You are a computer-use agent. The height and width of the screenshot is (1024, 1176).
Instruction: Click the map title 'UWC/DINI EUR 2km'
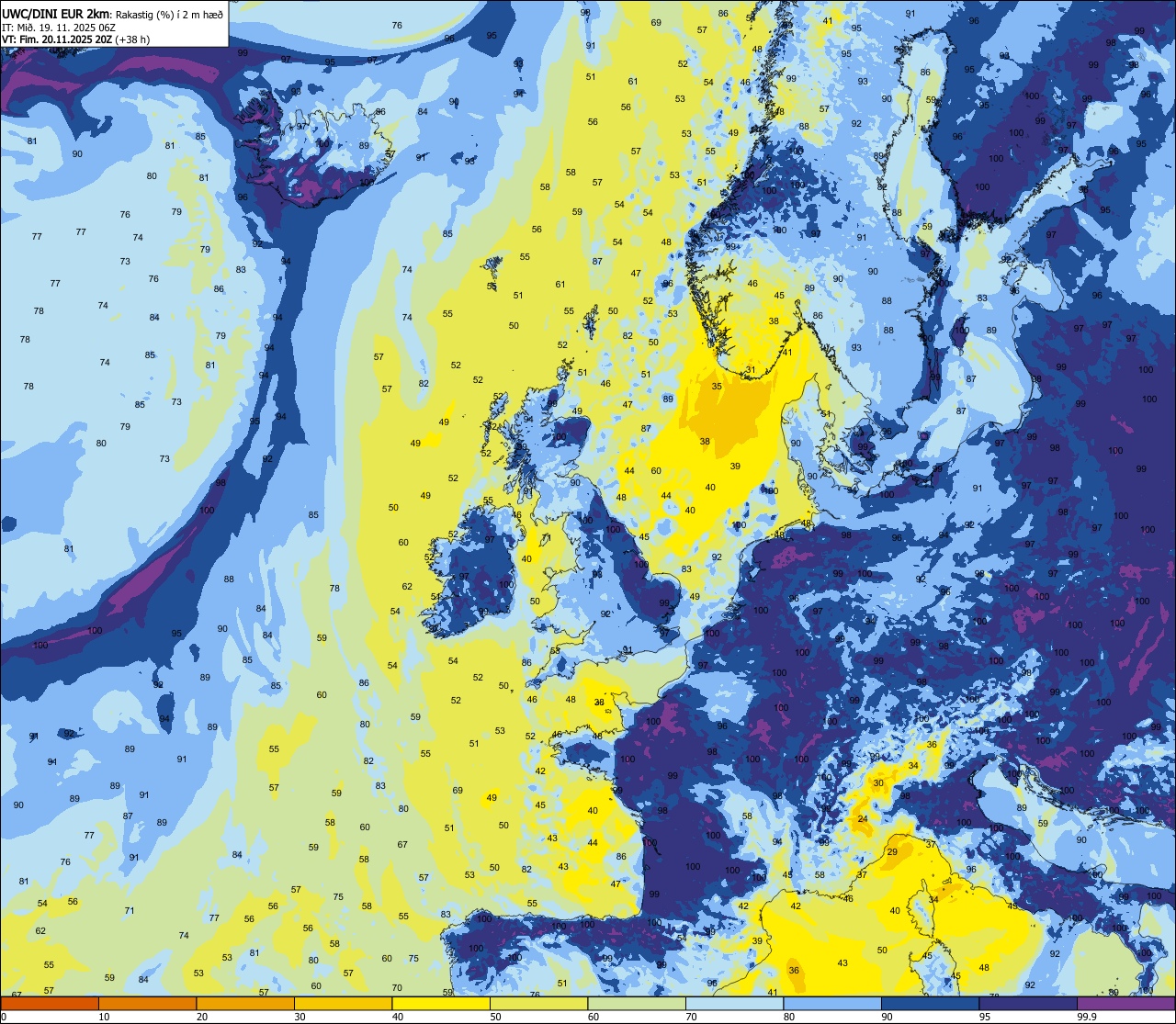click(54, 13)
